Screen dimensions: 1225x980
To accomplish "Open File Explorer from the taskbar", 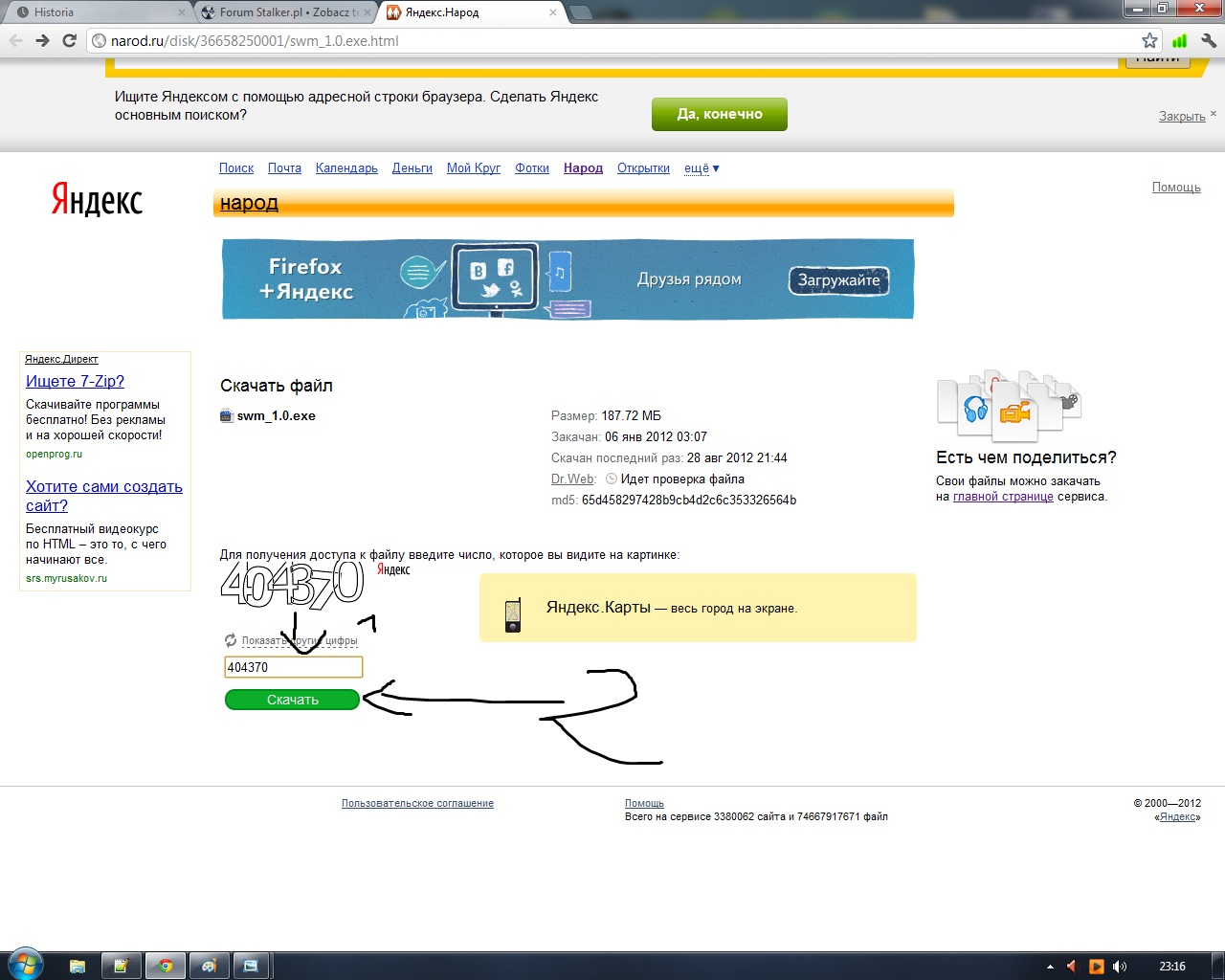I will [x=78, y=966].
